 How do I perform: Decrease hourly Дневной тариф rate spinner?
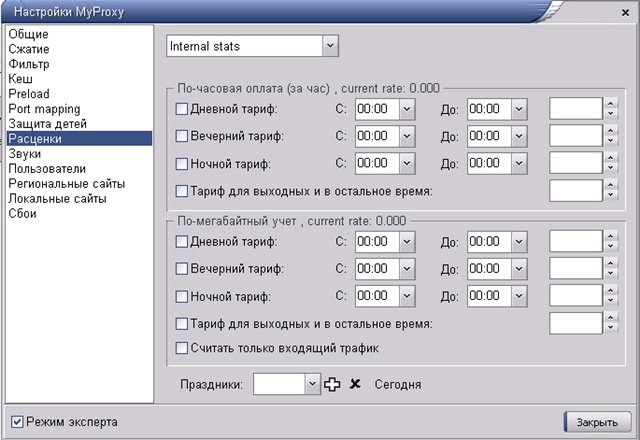[x=611, y=113]
